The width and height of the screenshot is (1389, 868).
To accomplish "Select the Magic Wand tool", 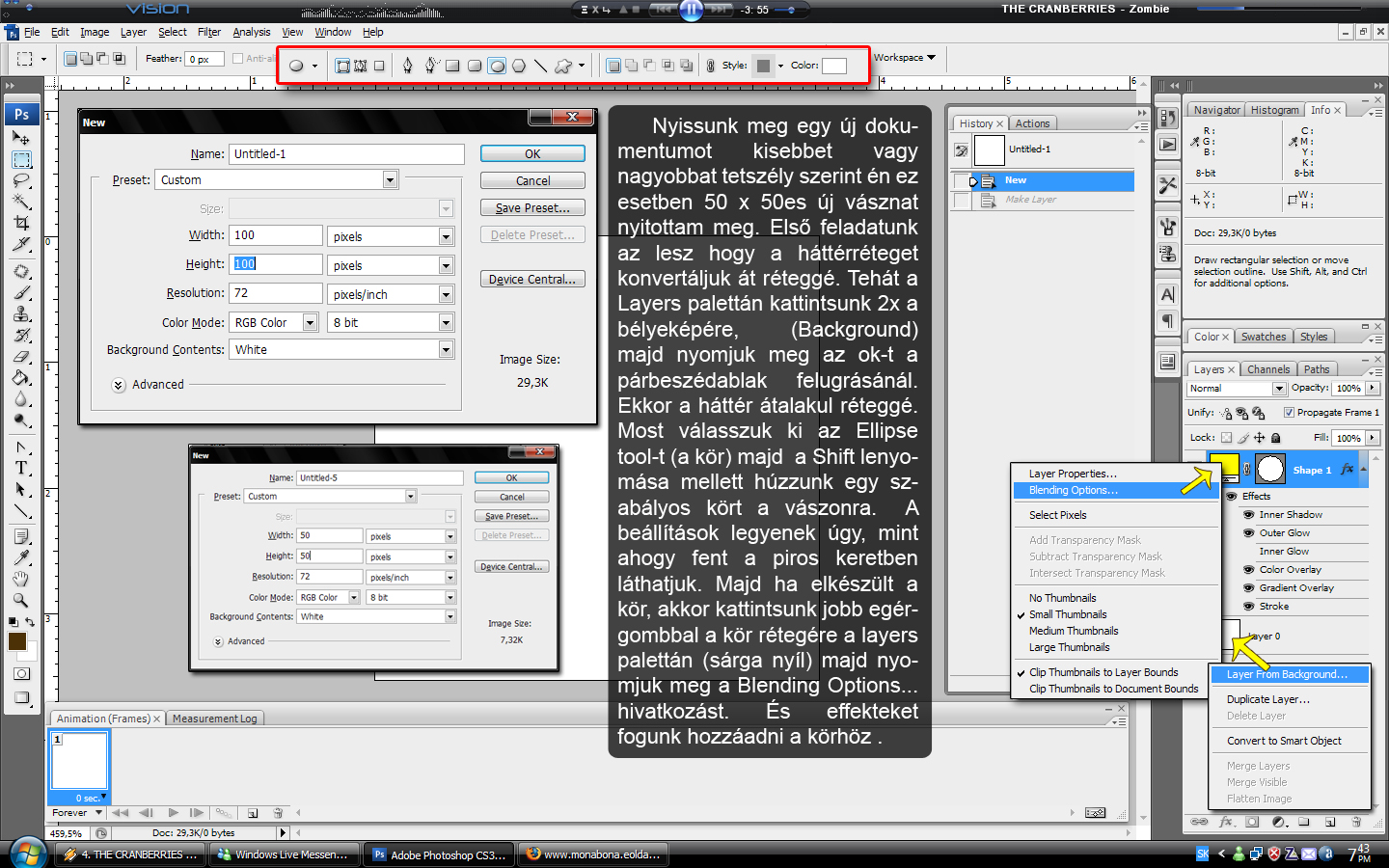I will pos(21,202).
